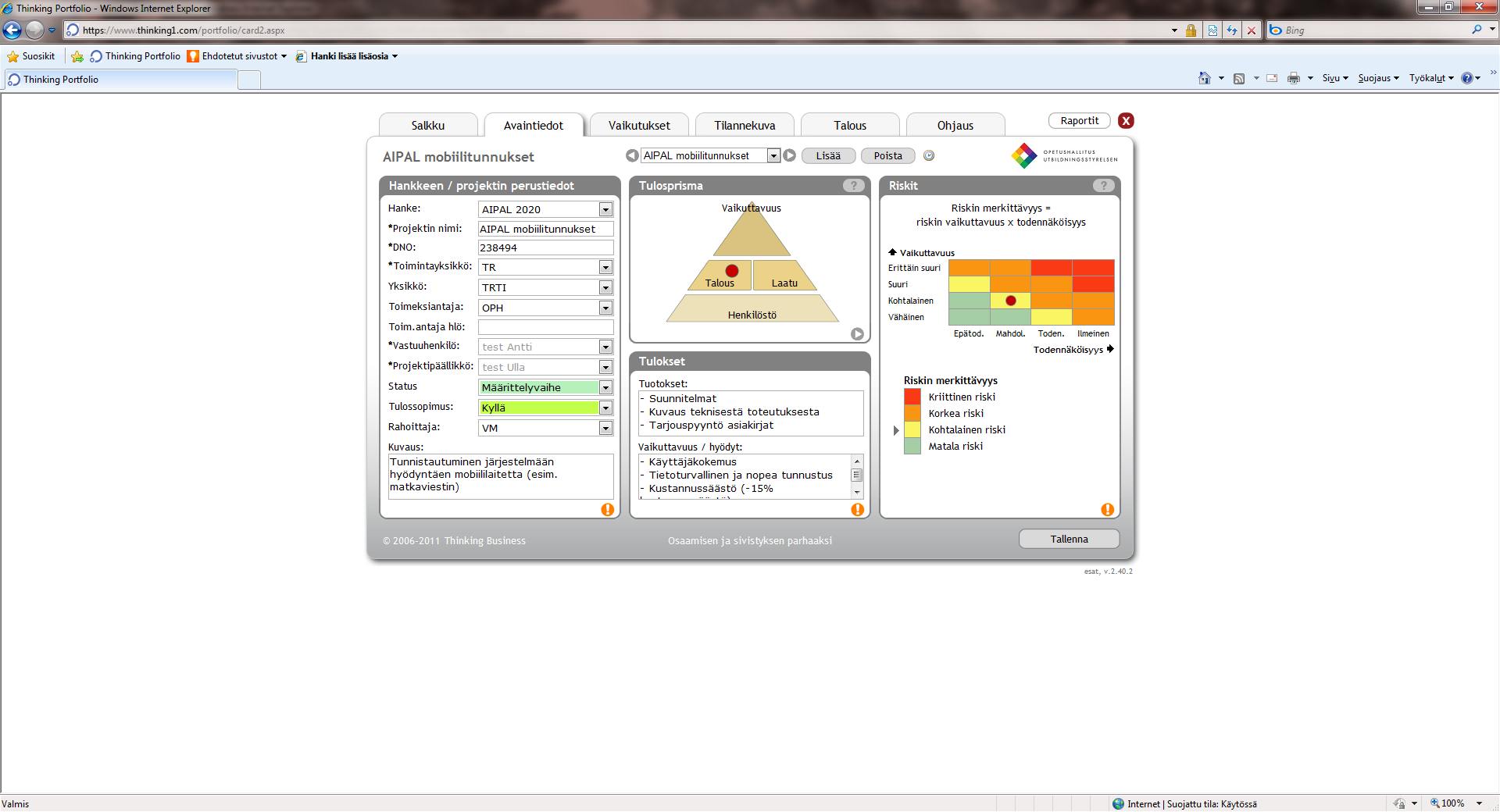Click the browser Back arrow button
Screen dimensions: 1500x812
pos(12,30)
